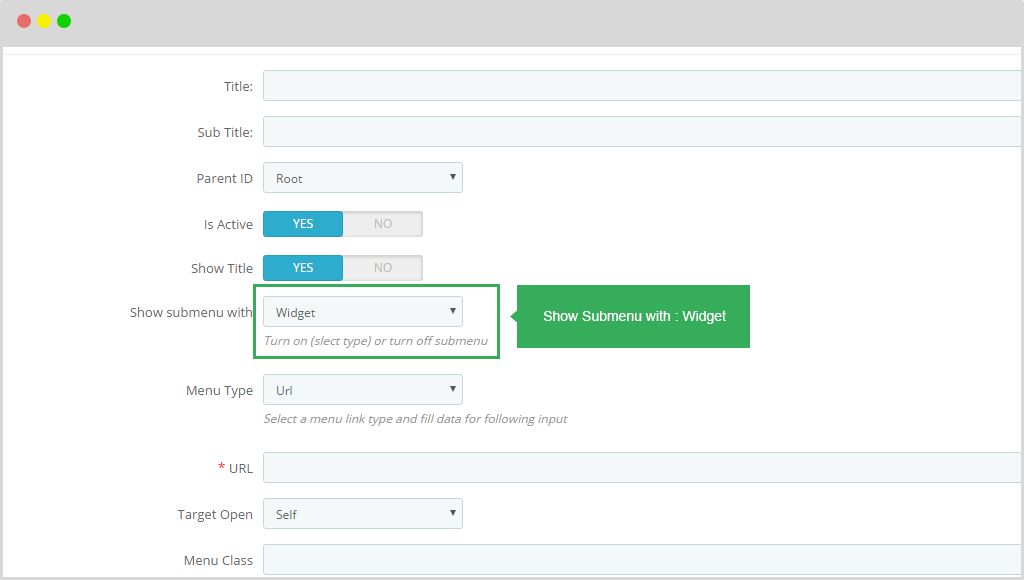Set Show Title to YES
Image resolution: width=1024 pixels, height=580 pixels.
point(303,268)
